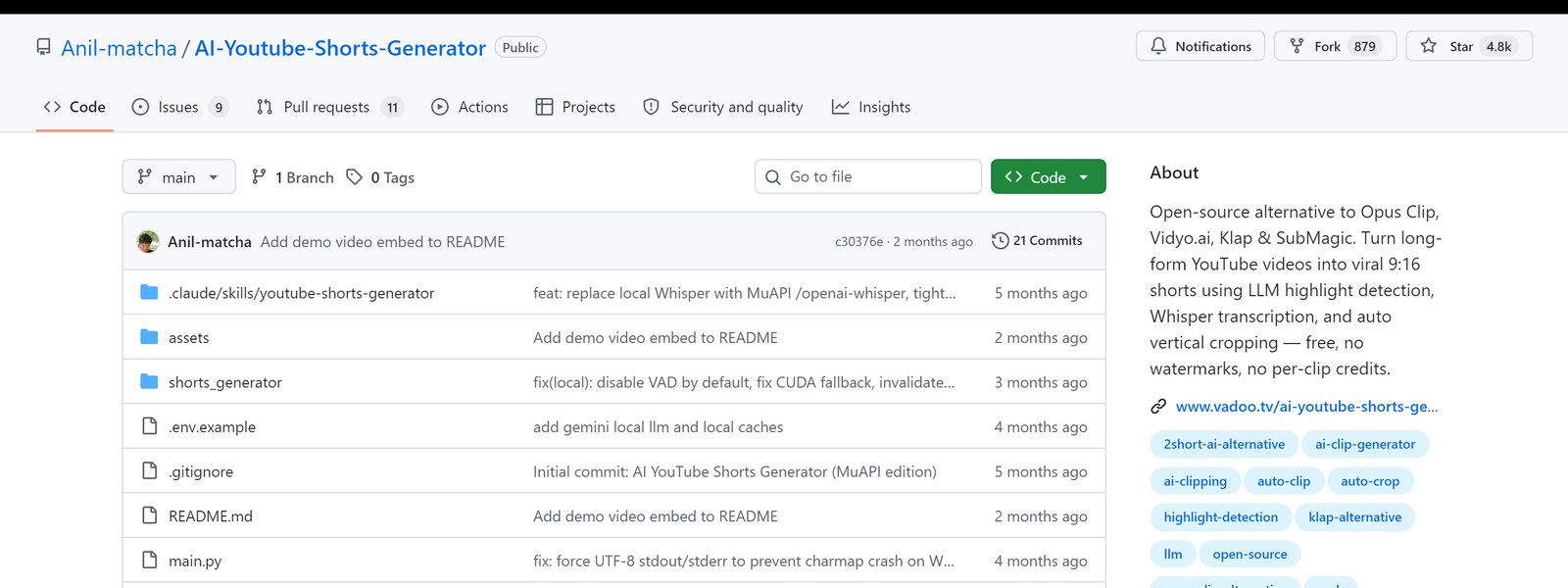
Task: Open the Projects tab
Action: [x=576, y=107]
